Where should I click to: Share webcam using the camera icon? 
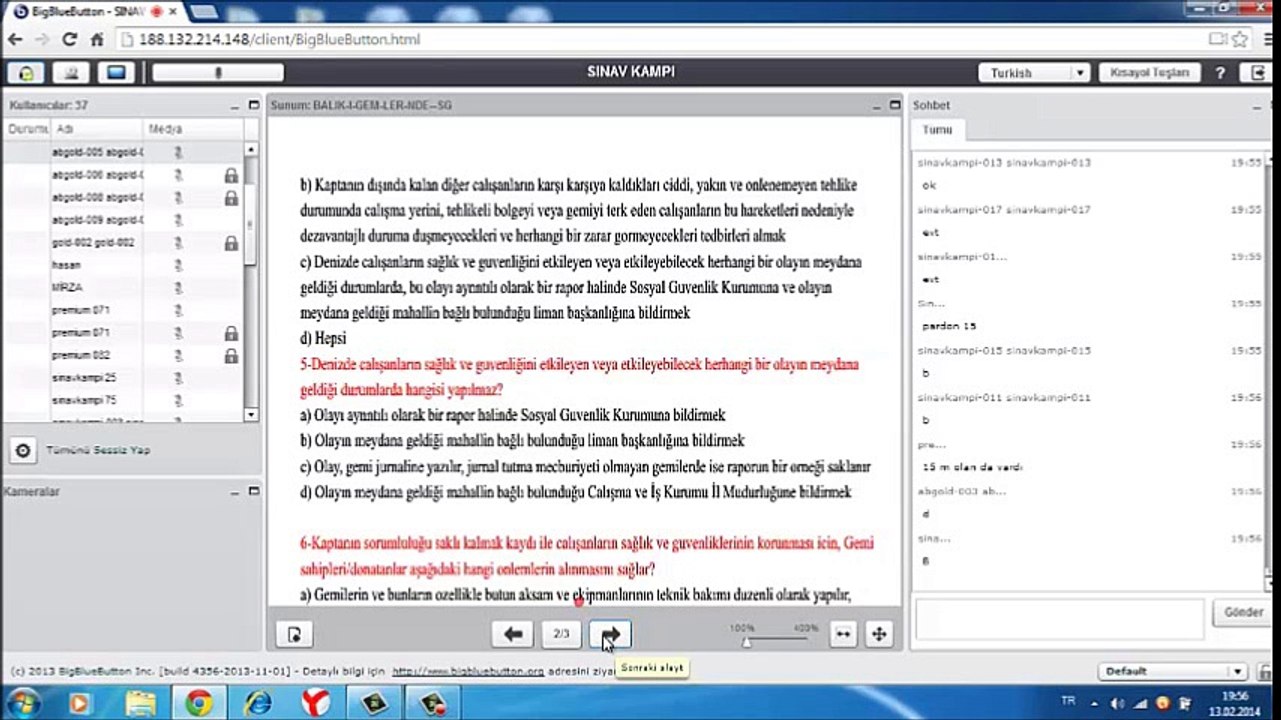tap(71, 73)
